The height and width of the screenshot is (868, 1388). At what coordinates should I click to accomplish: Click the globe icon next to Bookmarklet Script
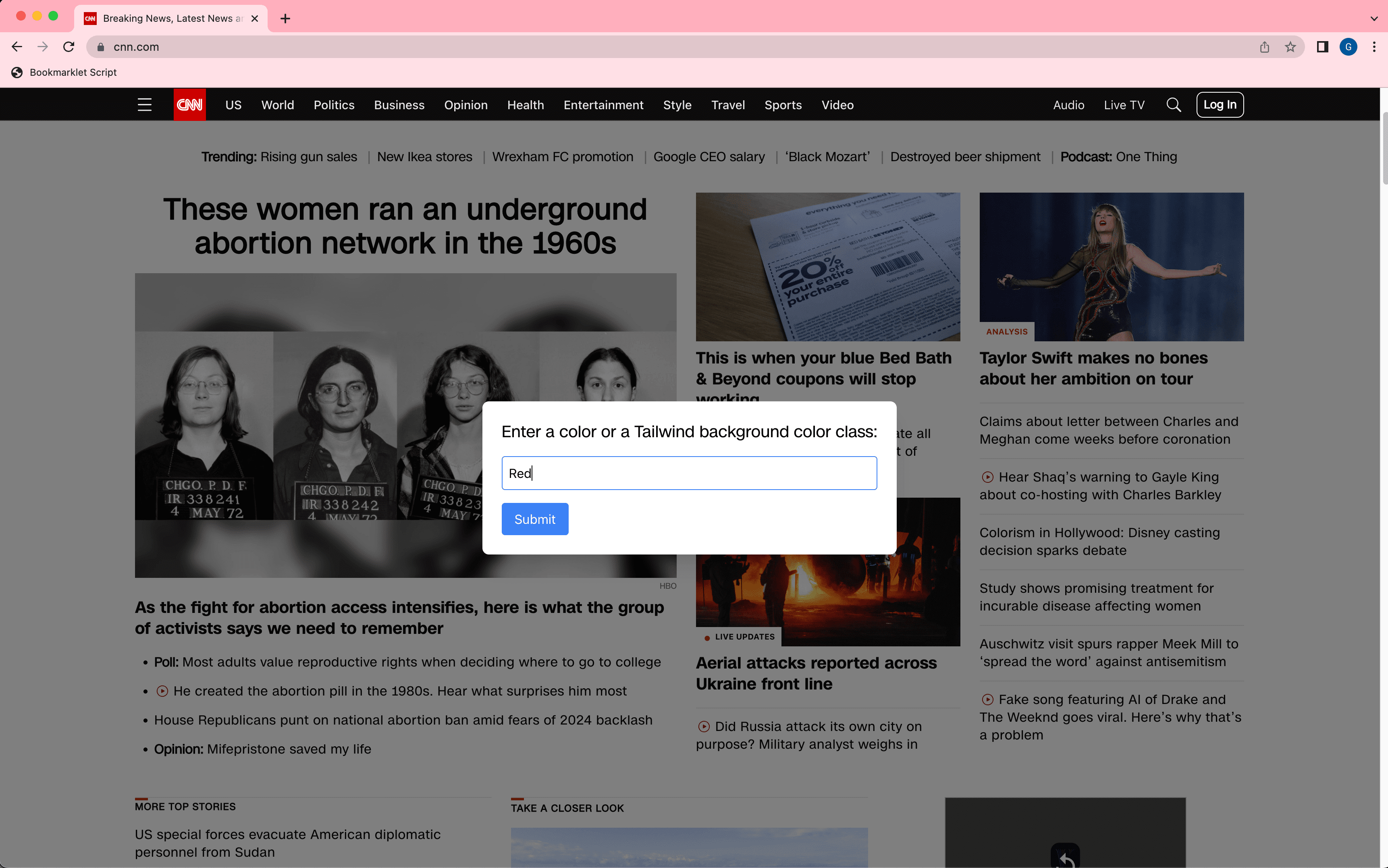[17, 73]
